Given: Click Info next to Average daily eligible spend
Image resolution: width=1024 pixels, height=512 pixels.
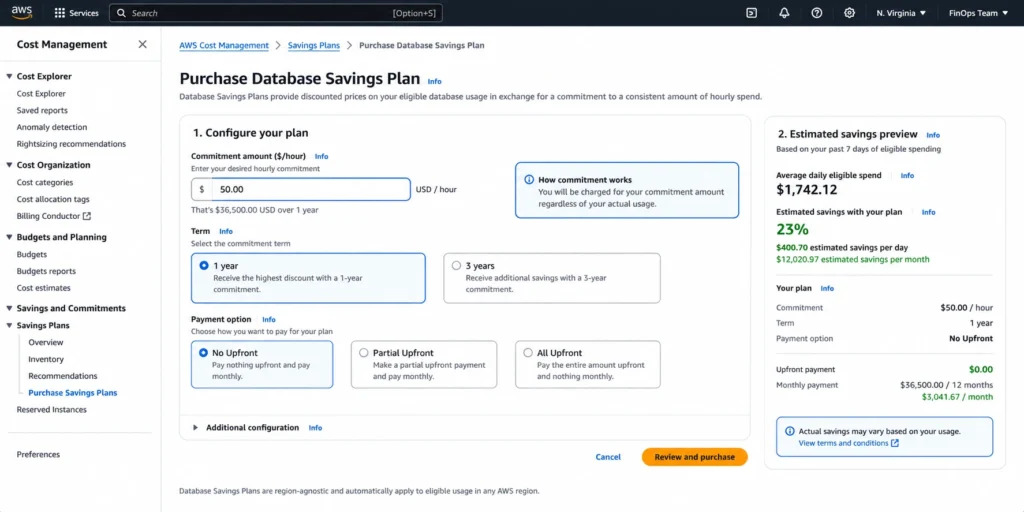Looking at the screenshot, I should 907,176.
